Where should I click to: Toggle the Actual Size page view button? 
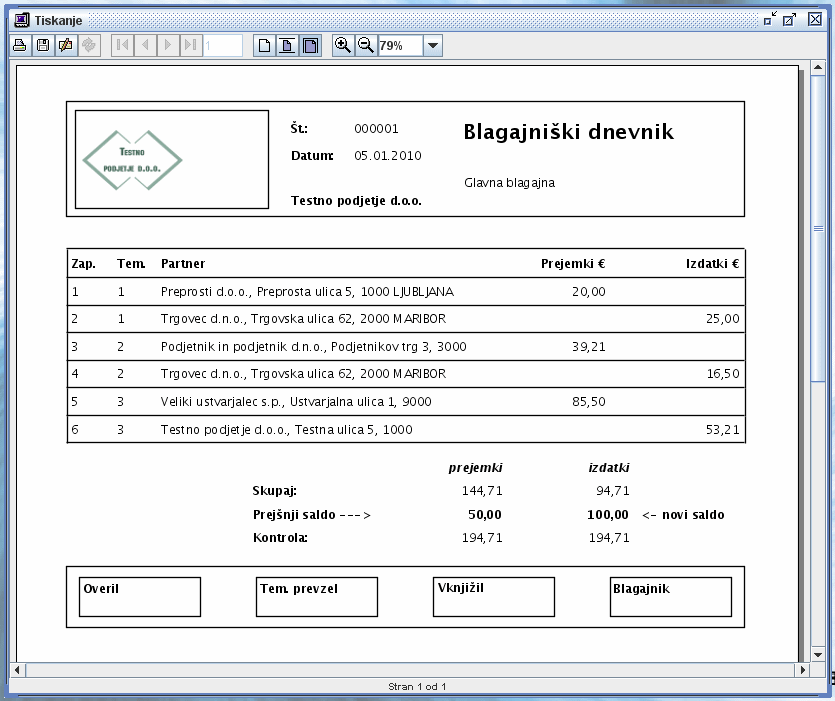pyautogui.click(x=265, y=45)
